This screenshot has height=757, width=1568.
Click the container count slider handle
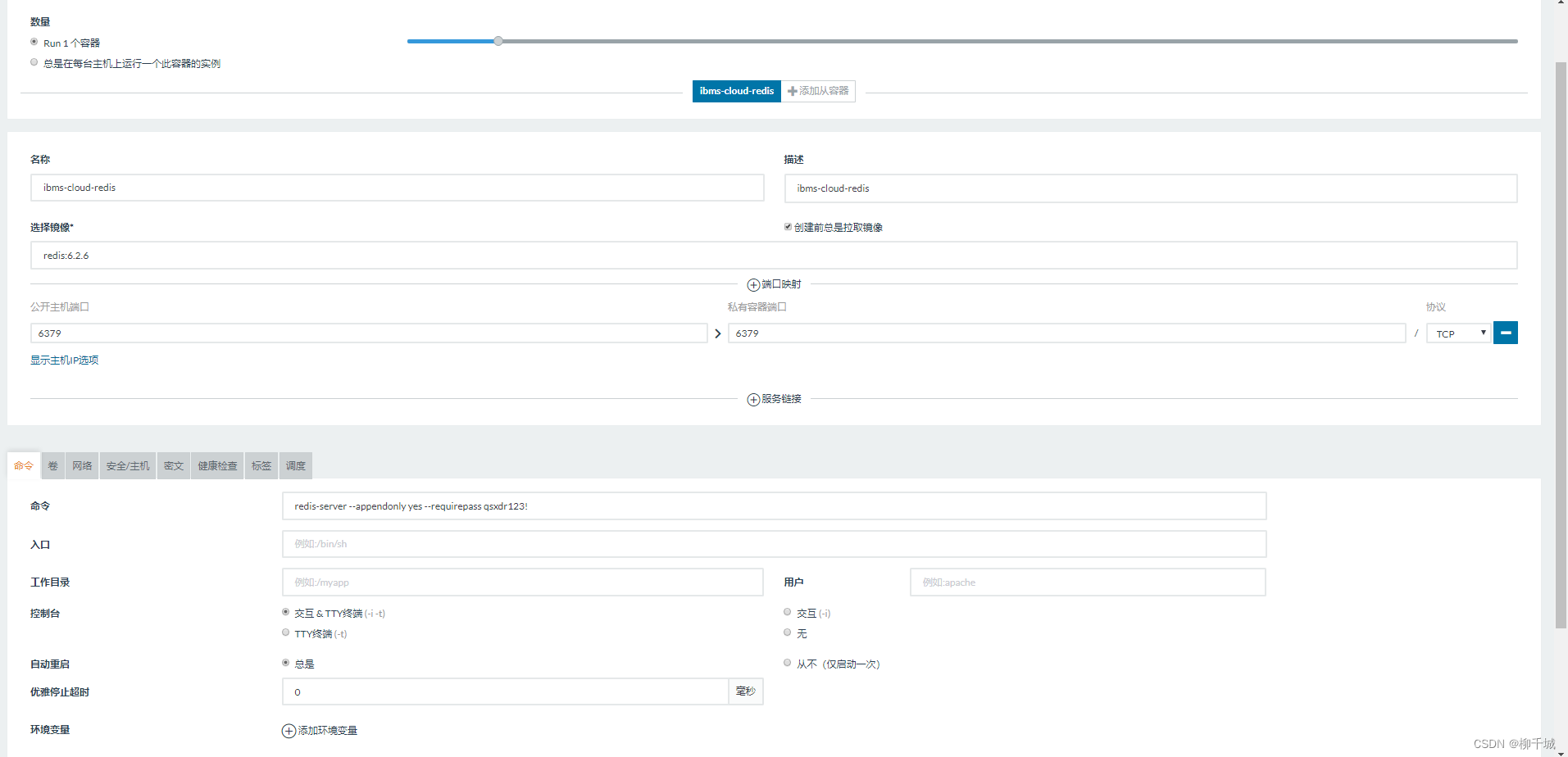498,41
